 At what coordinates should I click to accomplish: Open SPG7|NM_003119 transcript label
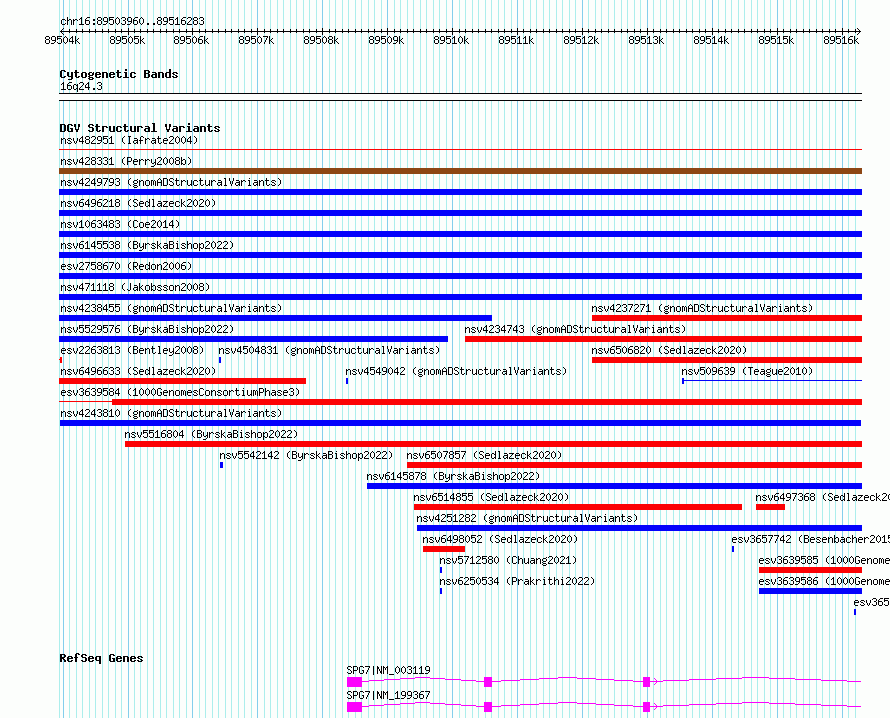click(x=388, y=670)
